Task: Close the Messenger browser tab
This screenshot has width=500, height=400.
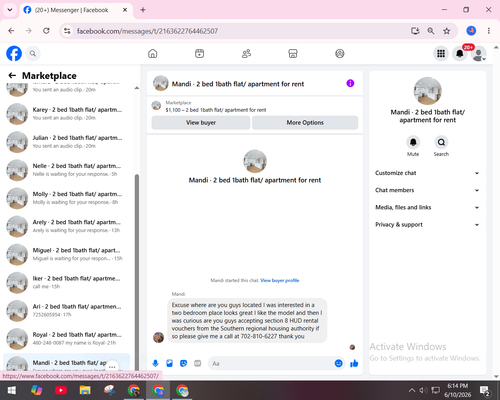Action: [x=125, y=10]
